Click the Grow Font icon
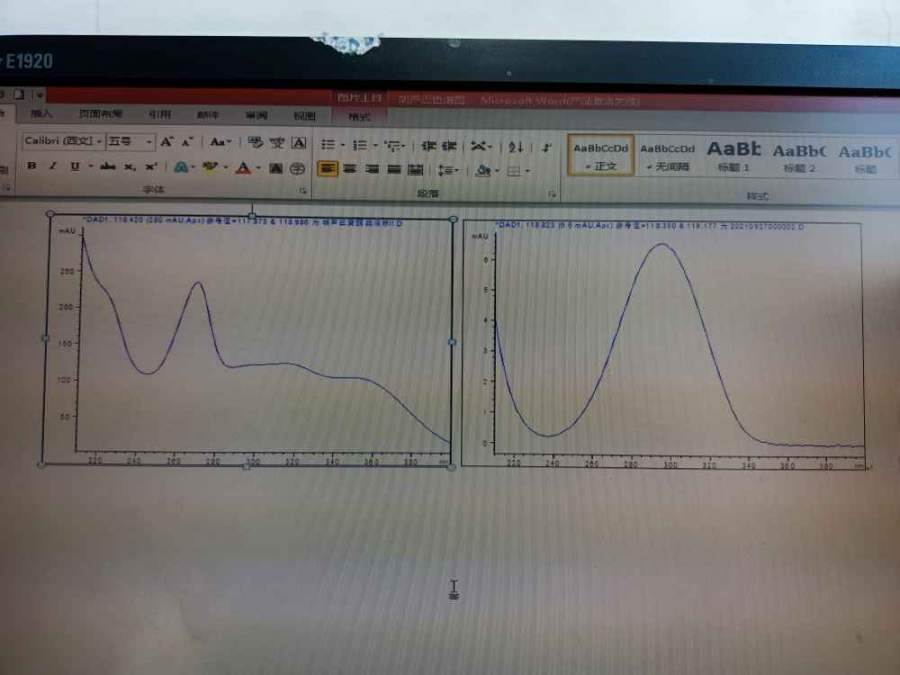This screenshot has width=900, height=675. click(167, 141)
